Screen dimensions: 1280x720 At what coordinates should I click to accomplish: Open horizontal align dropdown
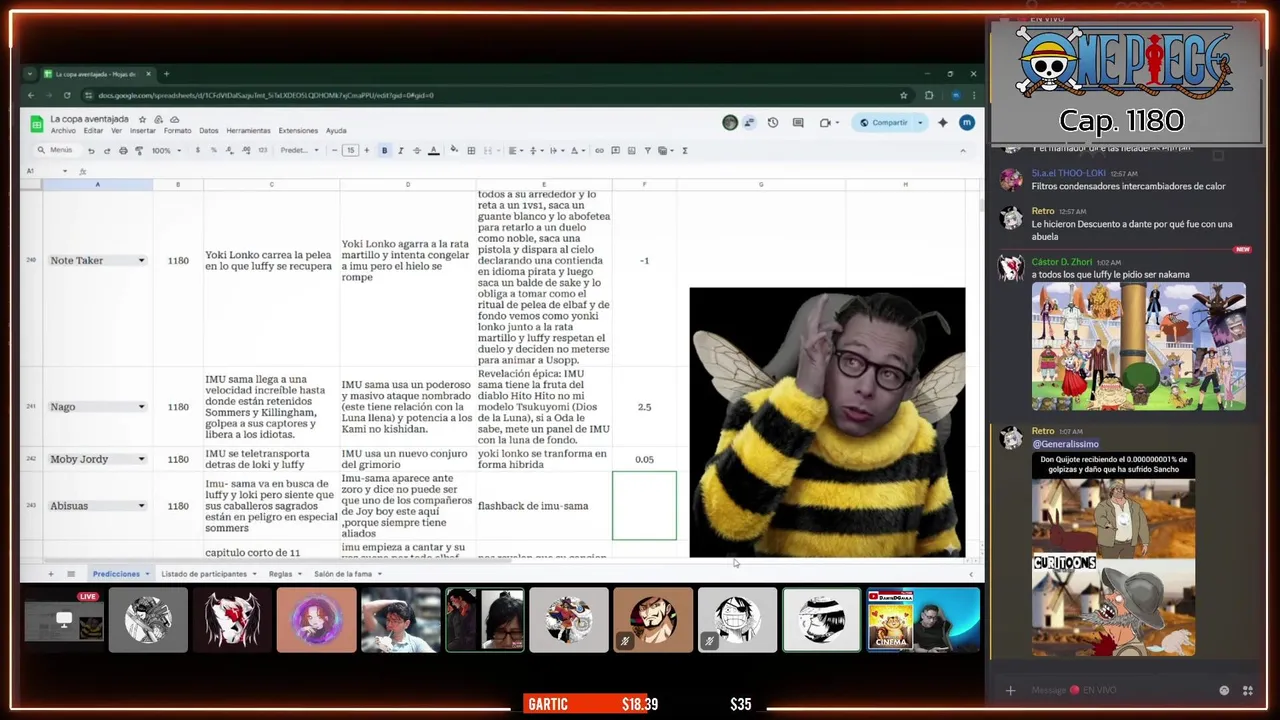point(514,150)
